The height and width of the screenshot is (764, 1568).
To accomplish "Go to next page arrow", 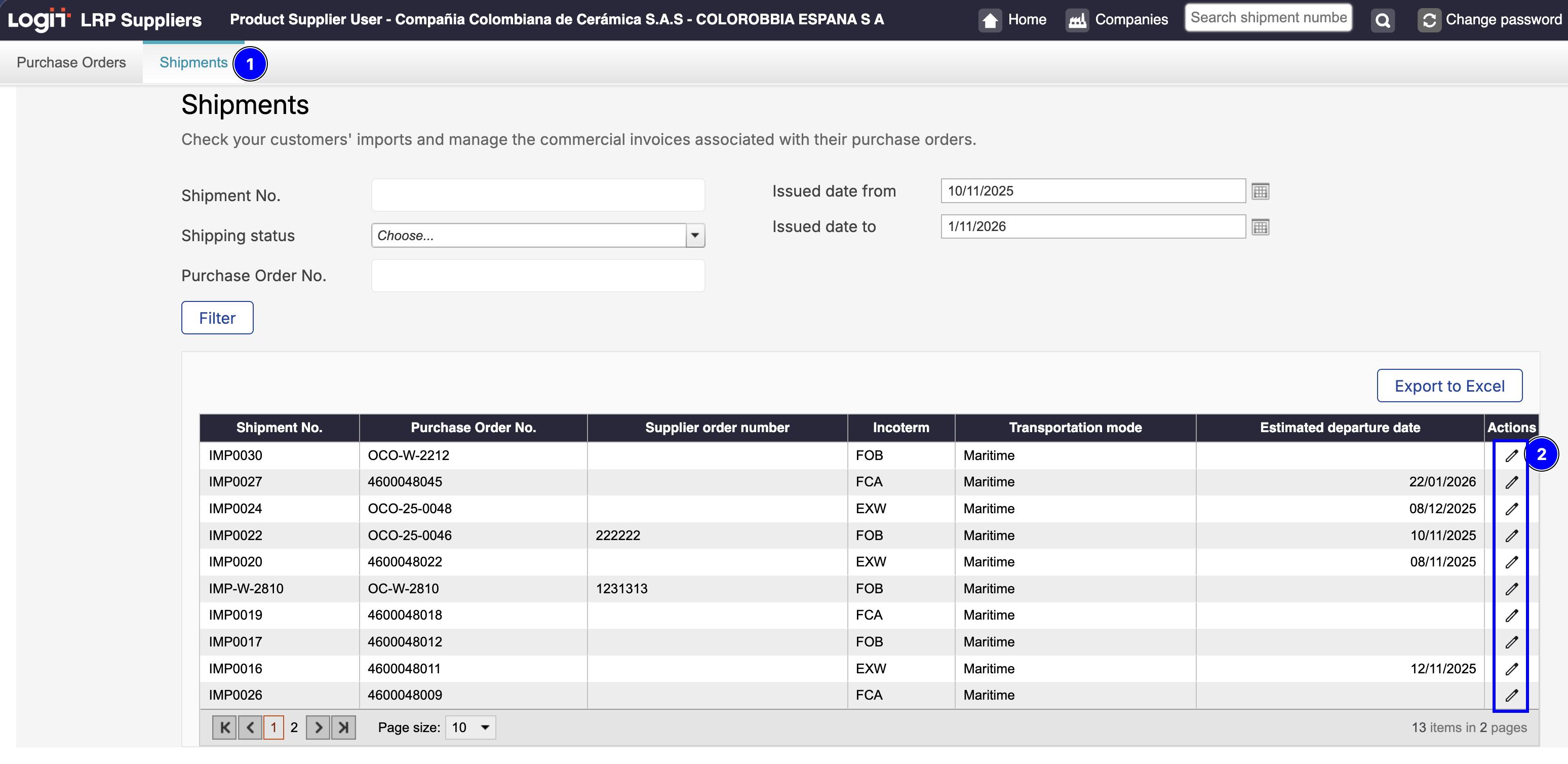I will tap(318, 728).
